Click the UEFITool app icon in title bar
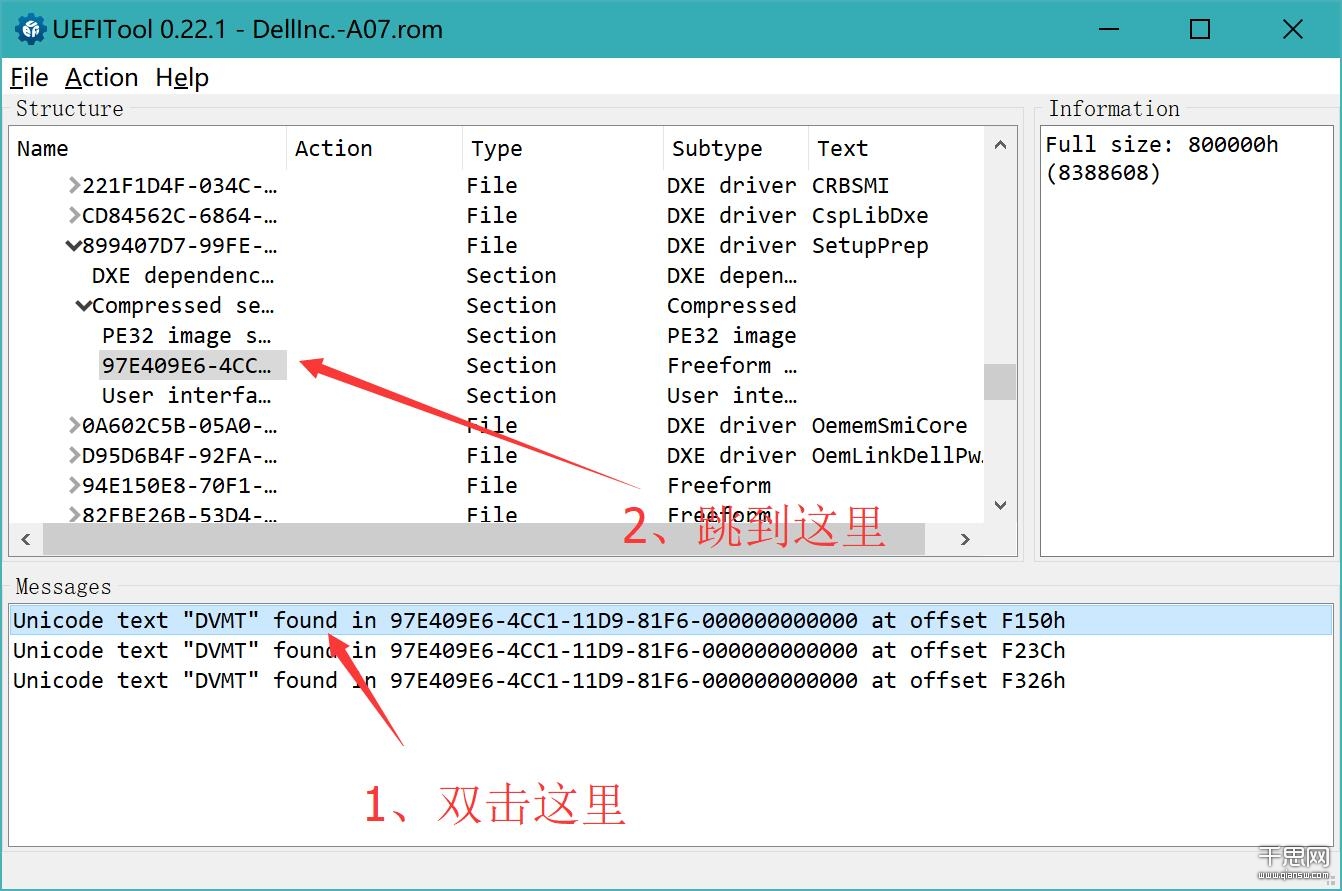 (x=31, y=29)
